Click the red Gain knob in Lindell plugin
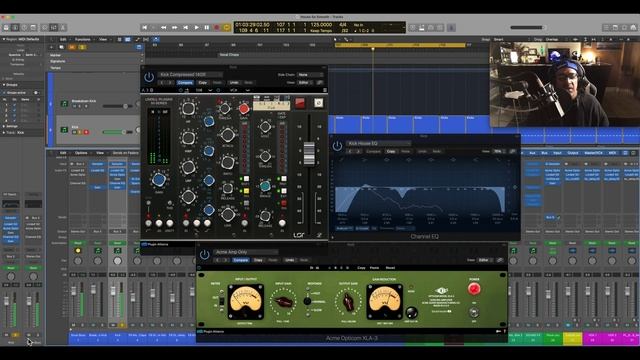This screenshot has width=640, height=360. (244, 109)
